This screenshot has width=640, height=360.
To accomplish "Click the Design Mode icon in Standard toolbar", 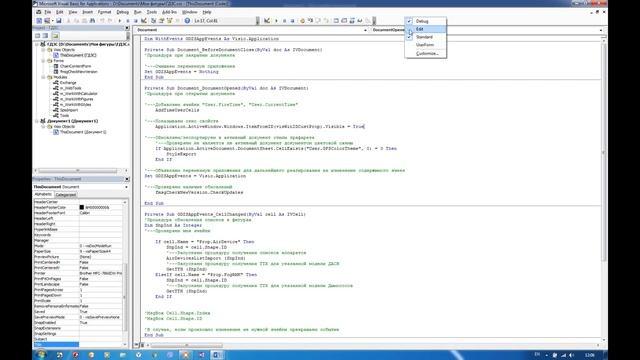I will click(144, 20).
